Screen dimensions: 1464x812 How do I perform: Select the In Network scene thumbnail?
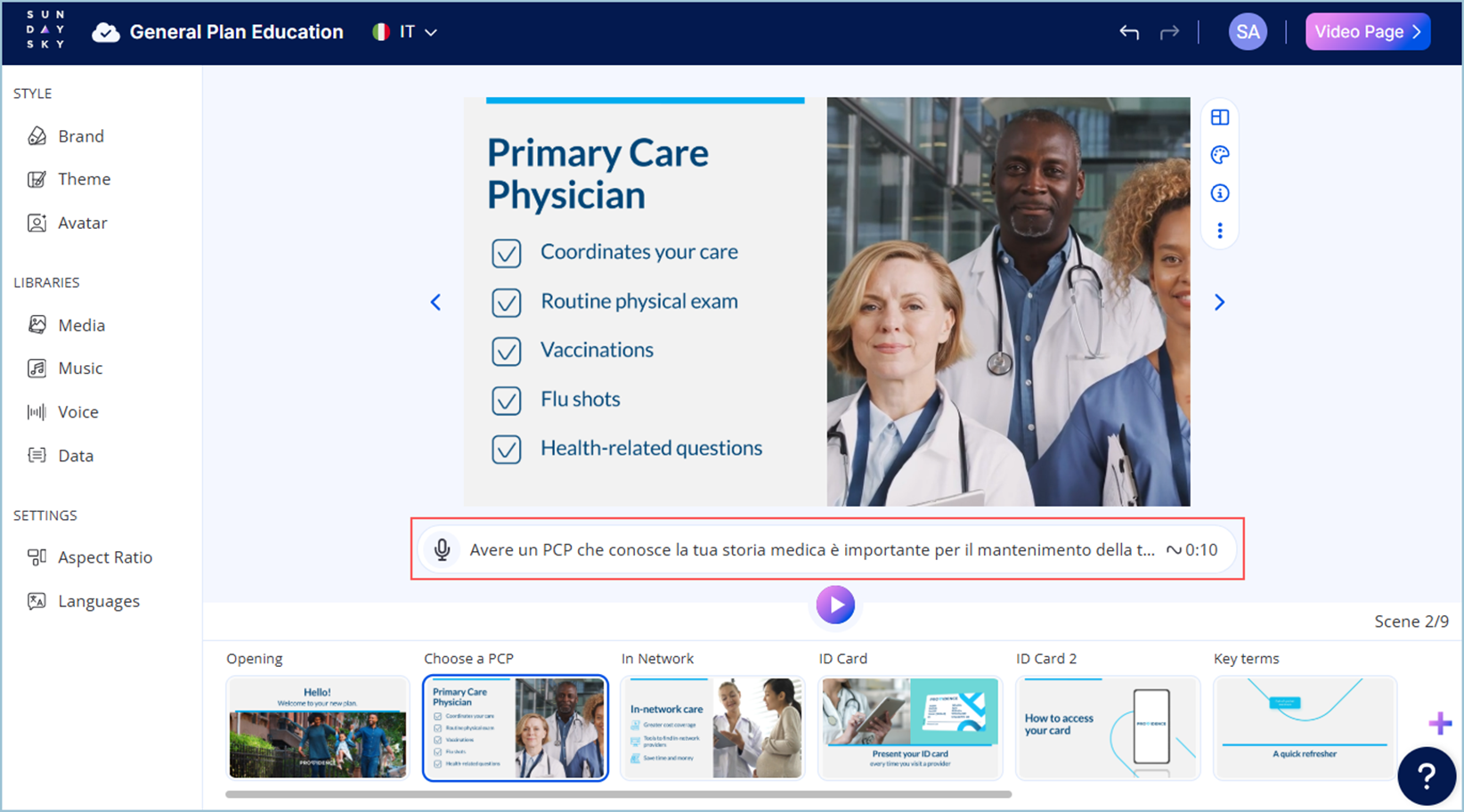[712, 727]
